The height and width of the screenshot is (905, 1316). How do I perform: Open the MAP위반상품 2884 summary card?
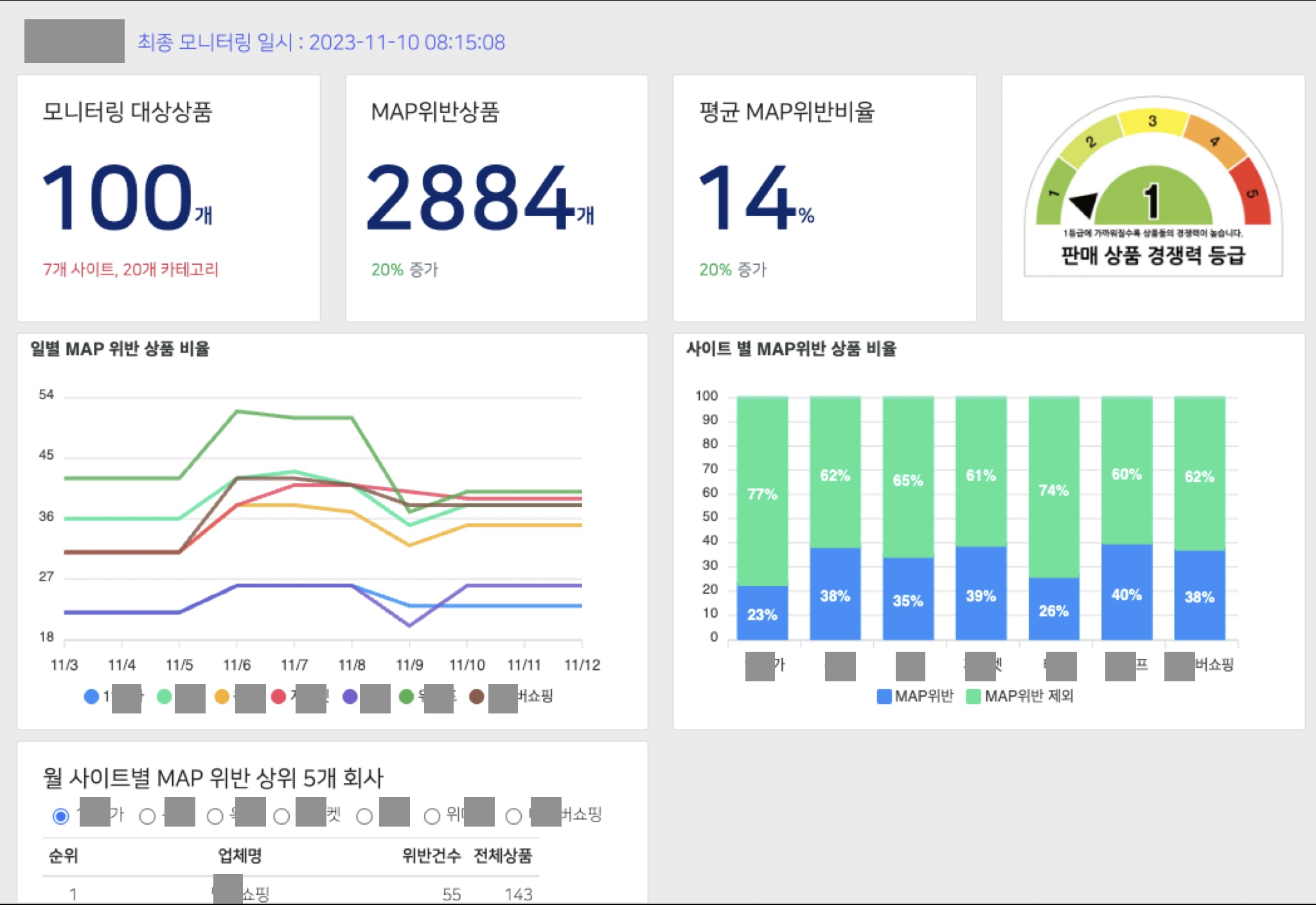496,198
